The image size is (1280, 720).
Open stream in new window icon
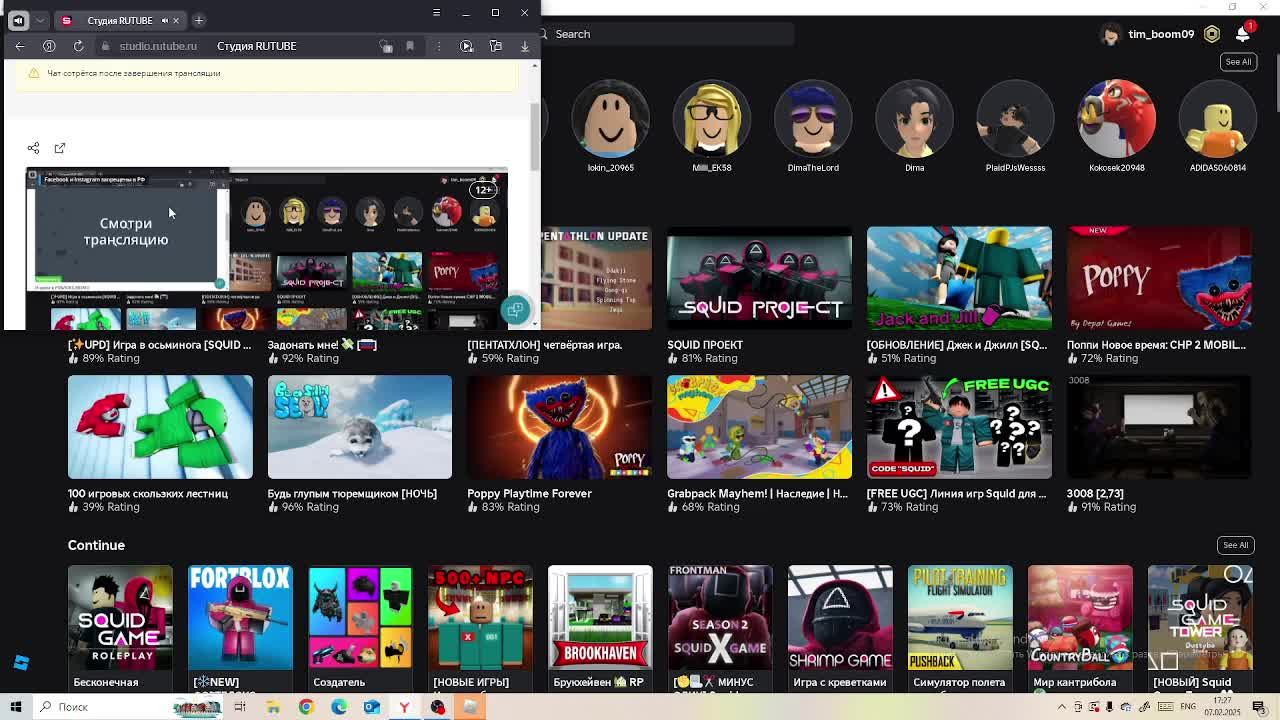coord(60,148)
